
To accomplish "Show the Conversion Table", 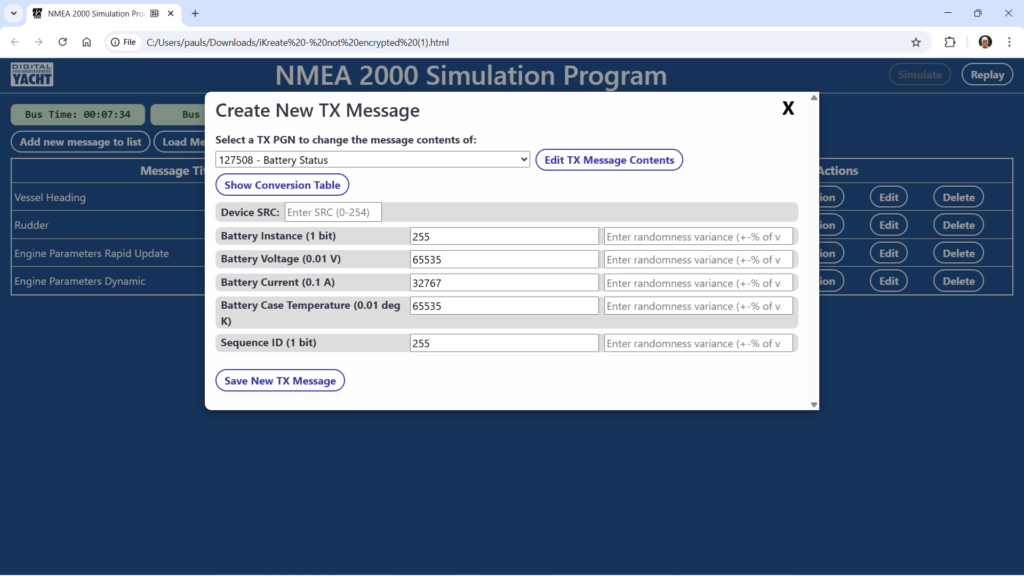I will coord(282,185).
